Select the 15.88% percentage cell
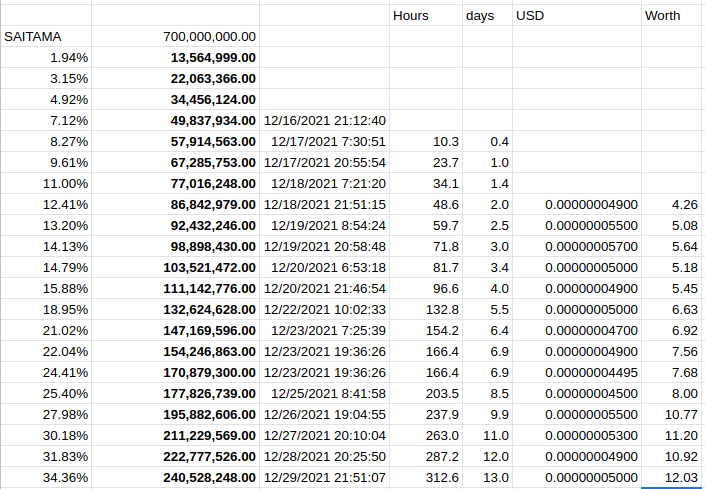 pos(46,288)
